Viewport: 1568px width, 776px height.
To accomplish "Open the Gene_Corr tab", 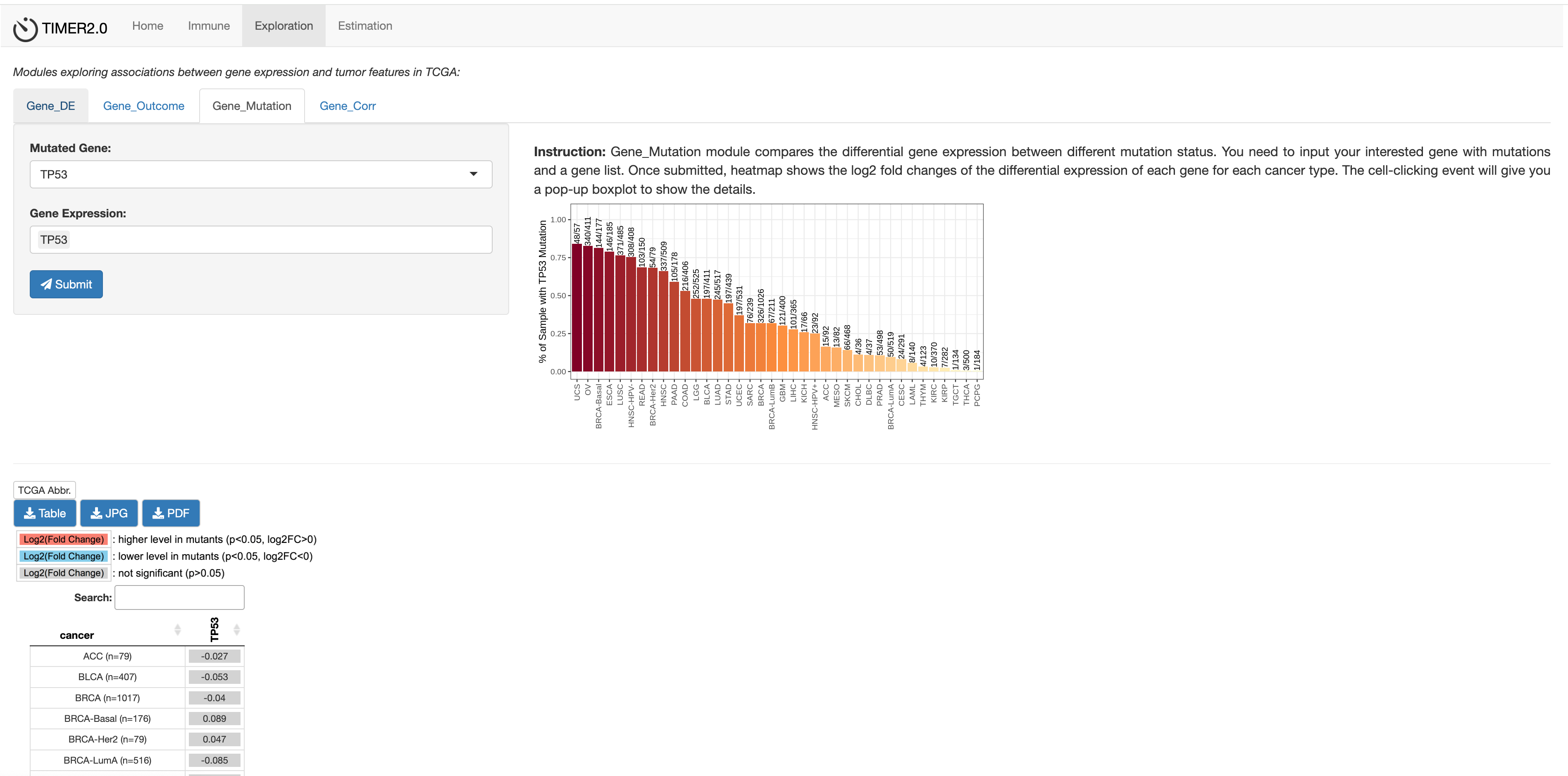I will click(347, 106).
